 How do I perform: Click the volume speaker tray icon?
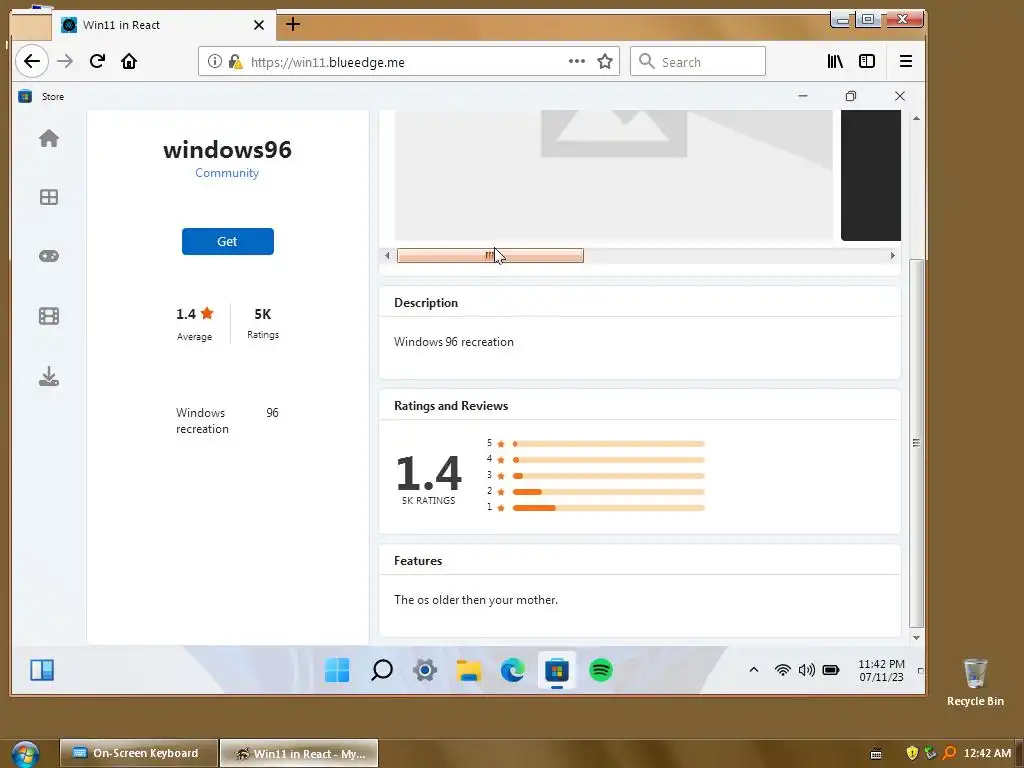(x=807, y=670)
